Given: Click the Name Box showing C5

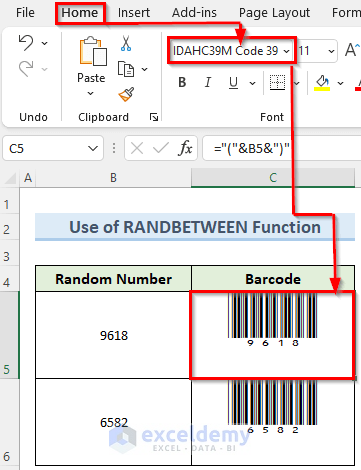Looking at the screenshot, I should point(53,148).
